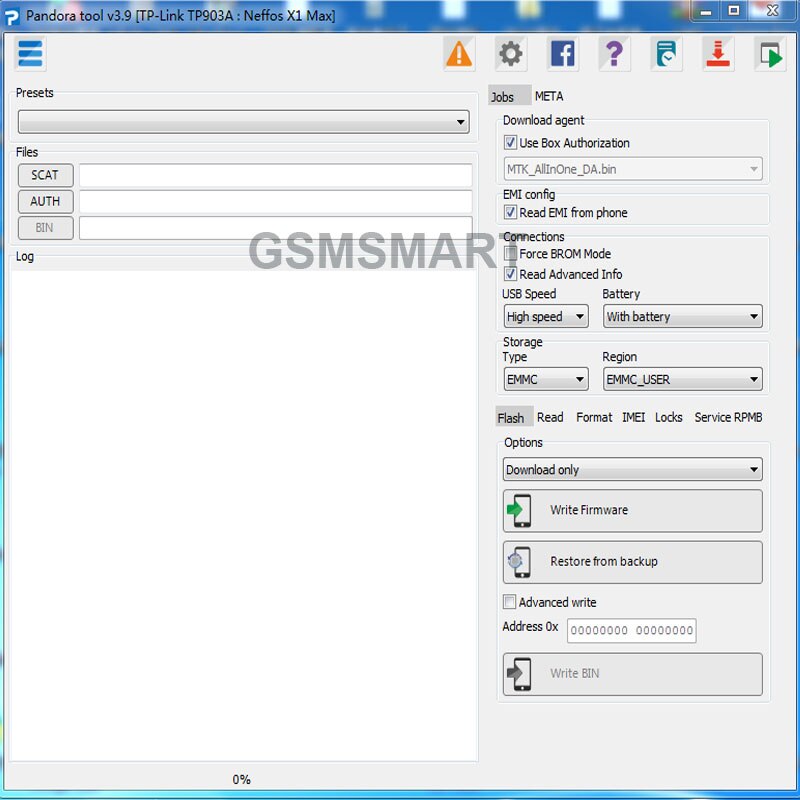The image size is (800, 800).
Task: Click the green play arrow icon
Action: click(x=770, y=54)
